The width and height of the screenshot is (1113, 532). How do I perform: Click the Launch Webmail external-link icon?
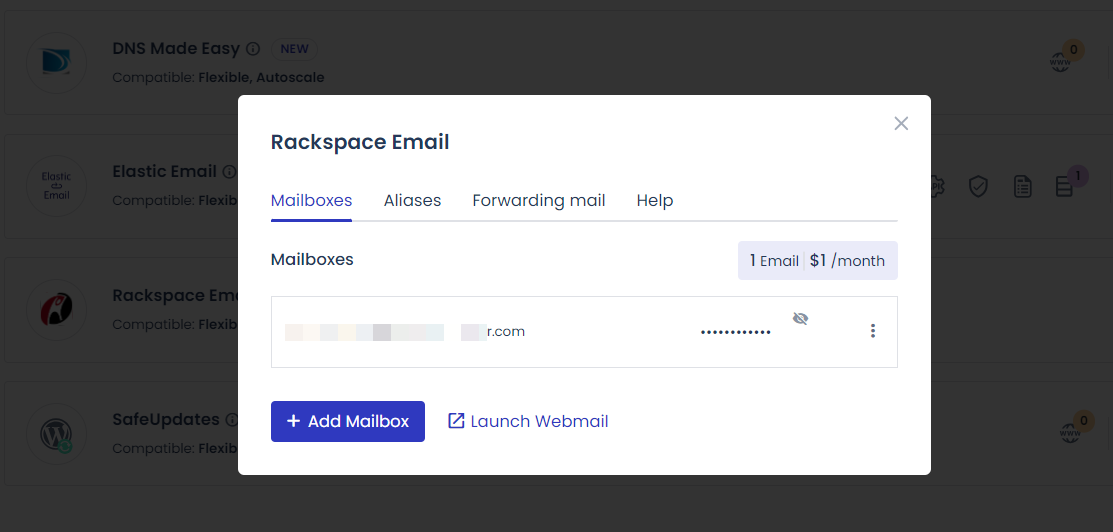point(456,421)
